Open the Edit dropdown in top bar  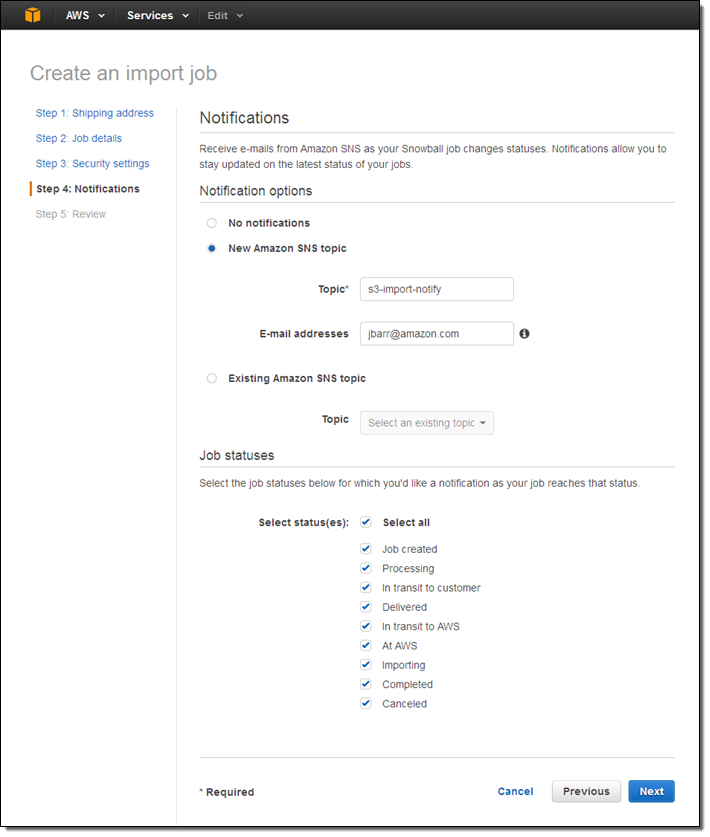point(225,16)
